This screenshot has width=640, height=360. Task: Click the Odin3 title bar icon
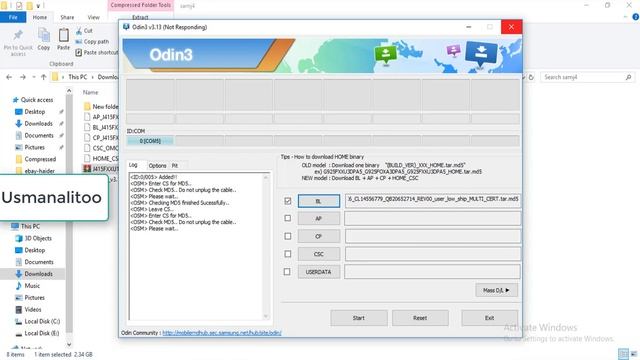click(126, 27)
